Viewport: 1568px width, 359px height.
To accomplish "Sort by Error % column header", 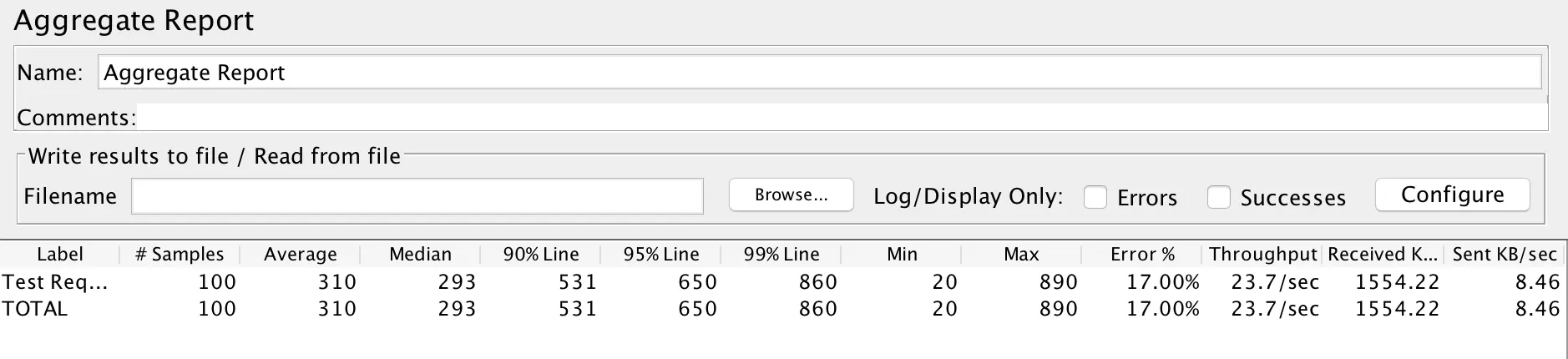I will [1141, 254].
